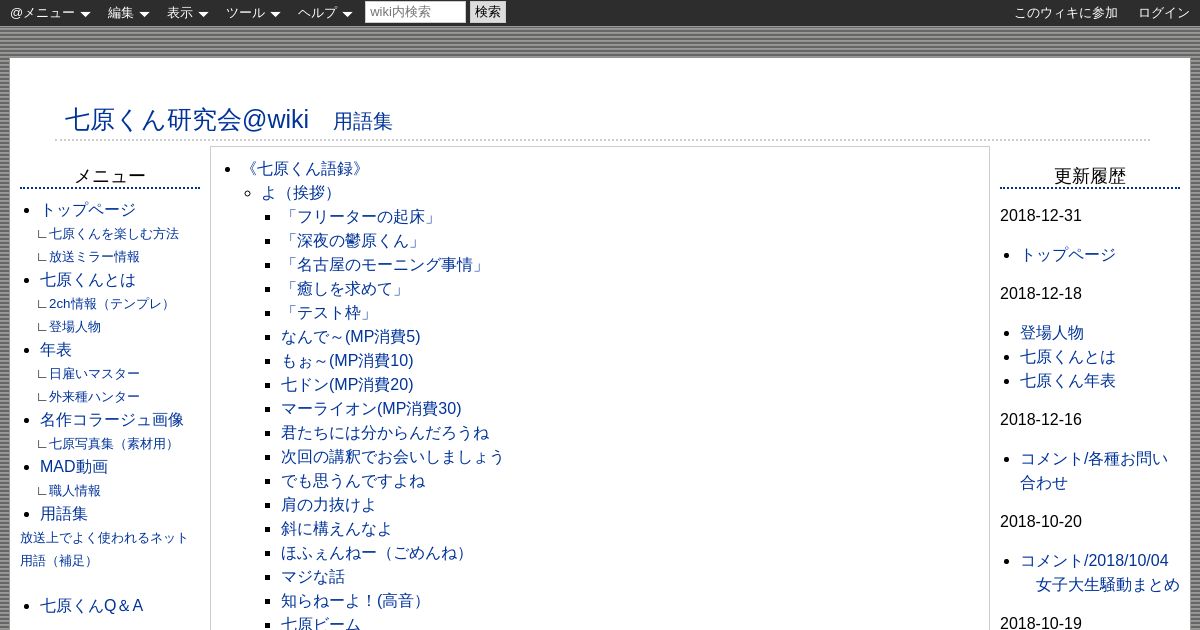Jump to 「フリーターの起床」 entry

click(x=361, y=217)
